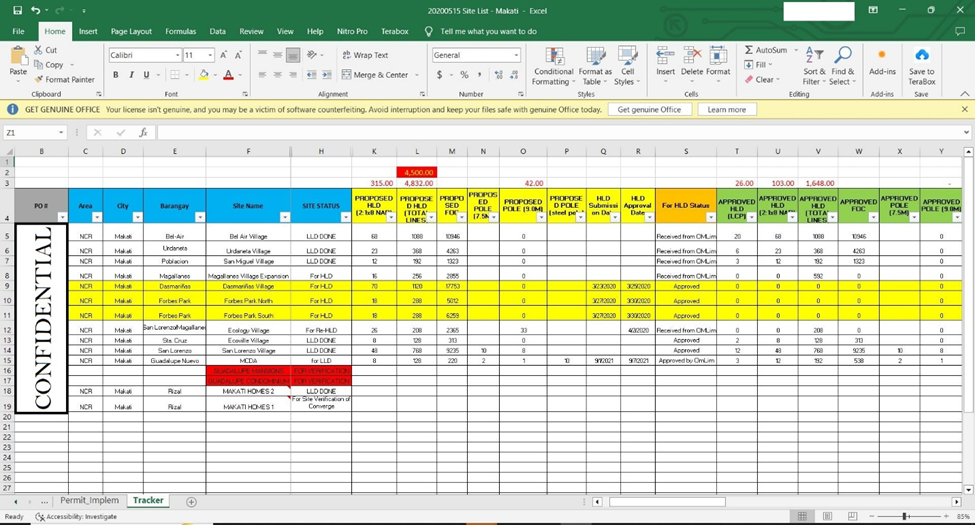Screen dimensions: 975x525
Task: Open the Font name Calibri dropdown
Action: (177, 55)
